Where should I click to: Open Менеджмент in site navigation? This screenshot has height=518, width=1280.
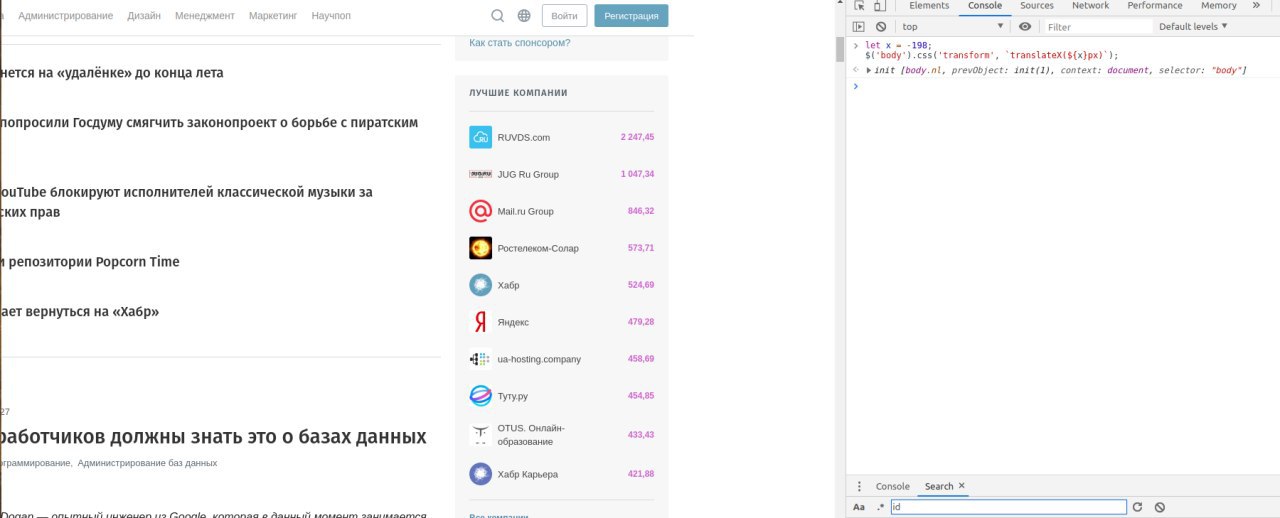point(205,16)
